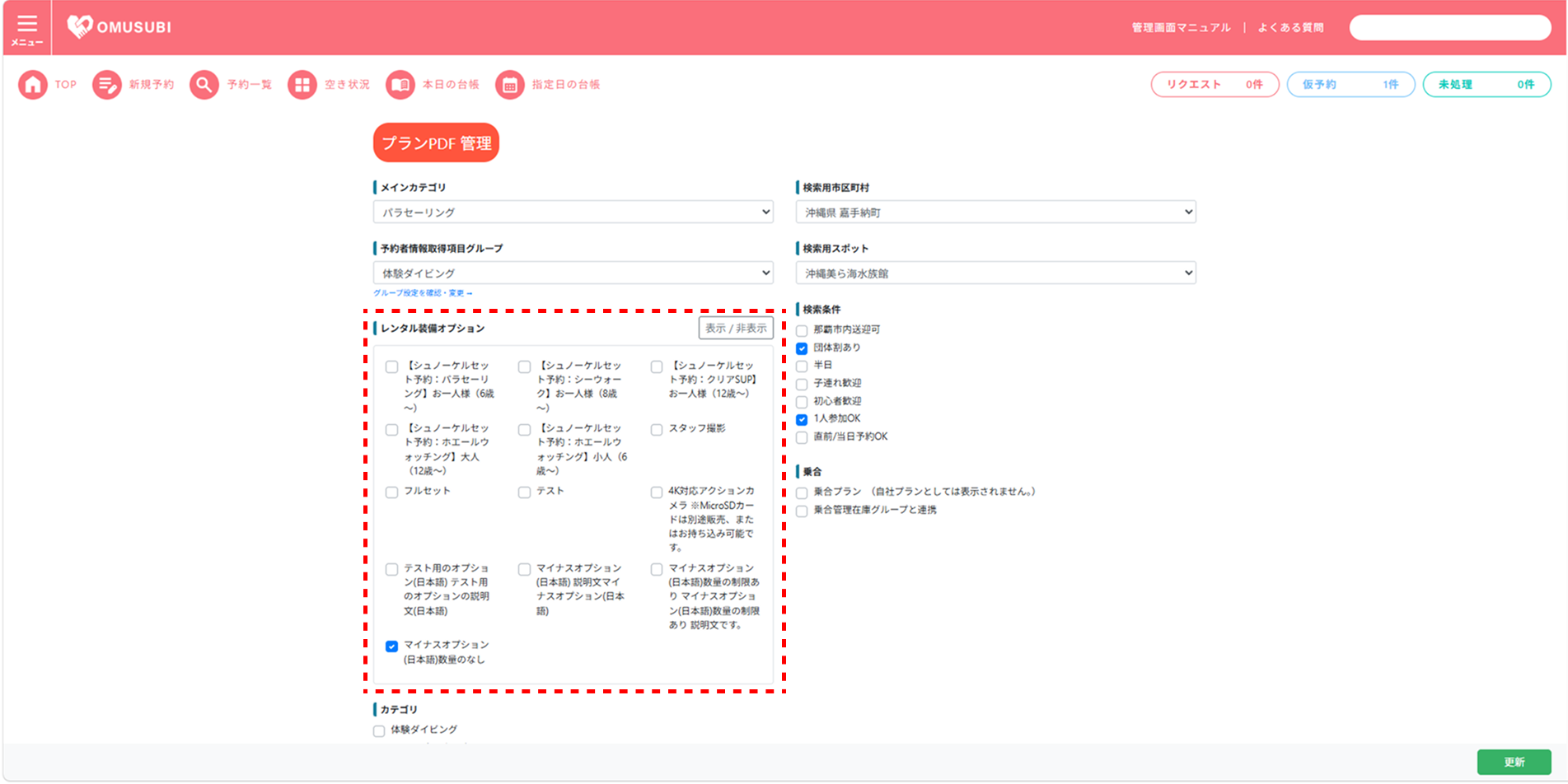Check the 直前/当日予約OK condition

click(802, 438)
